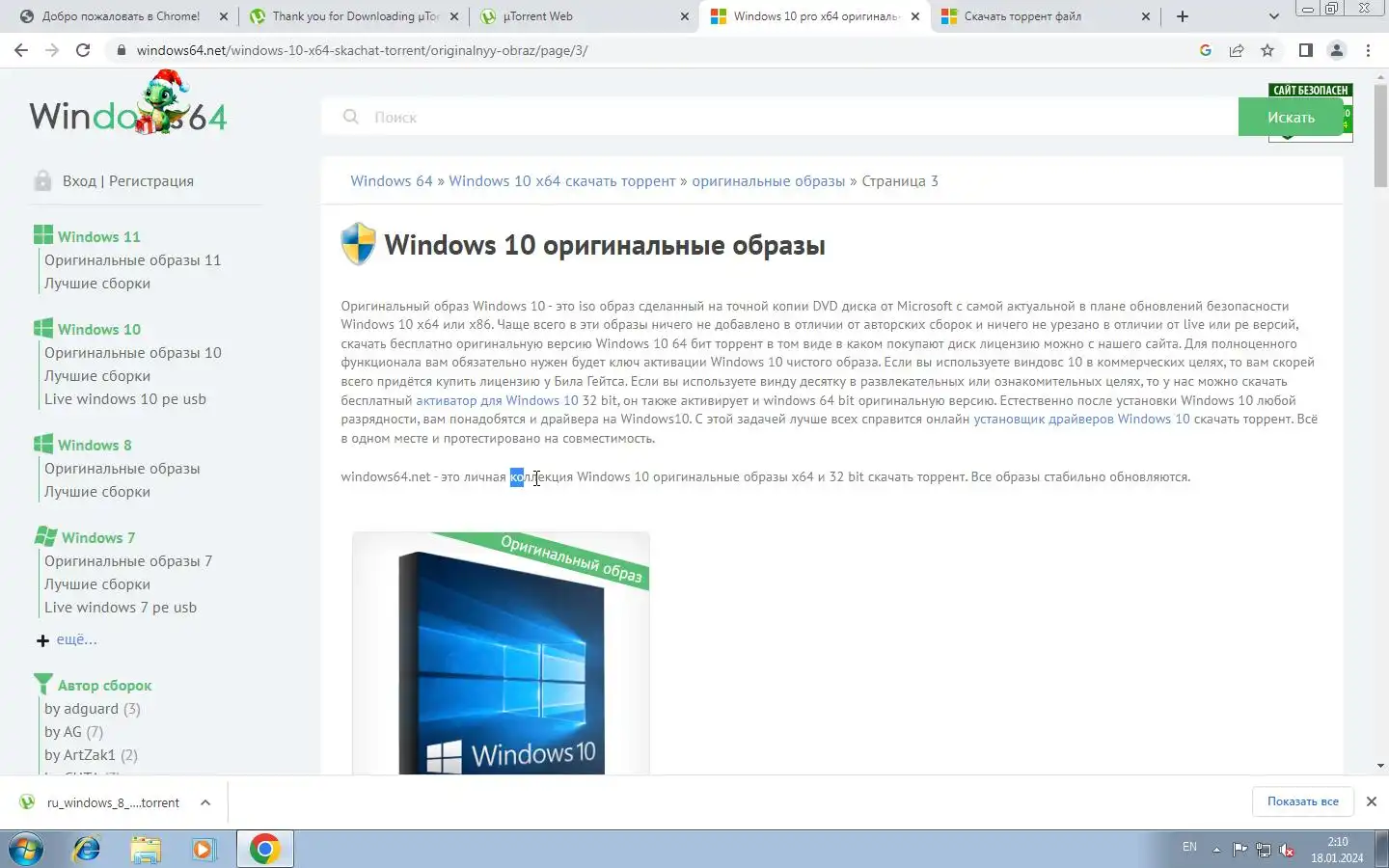
Task: Click the shield icon beside page heading
Action: 359,244
